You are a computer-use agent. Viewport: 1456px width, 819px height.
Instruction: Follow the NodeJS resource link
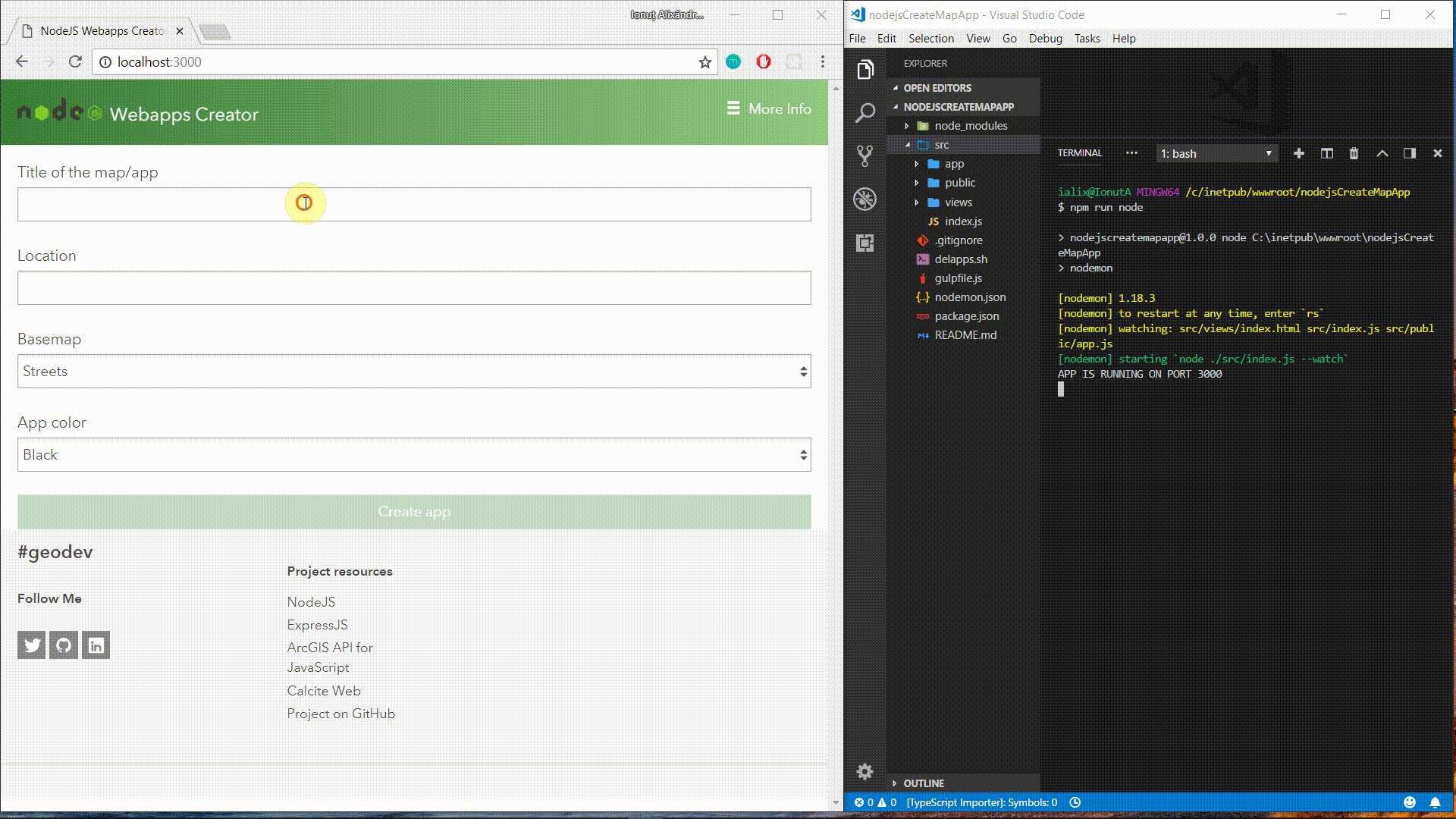[311, 602]
